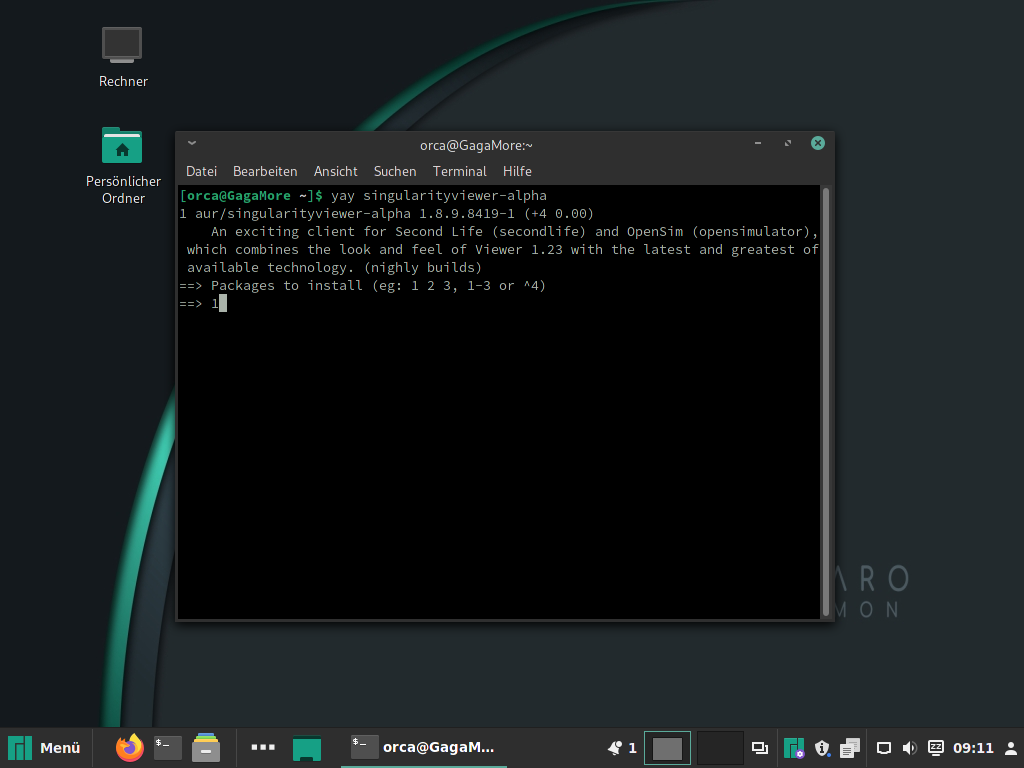Open the user account applet icon

click(1010, 748)
